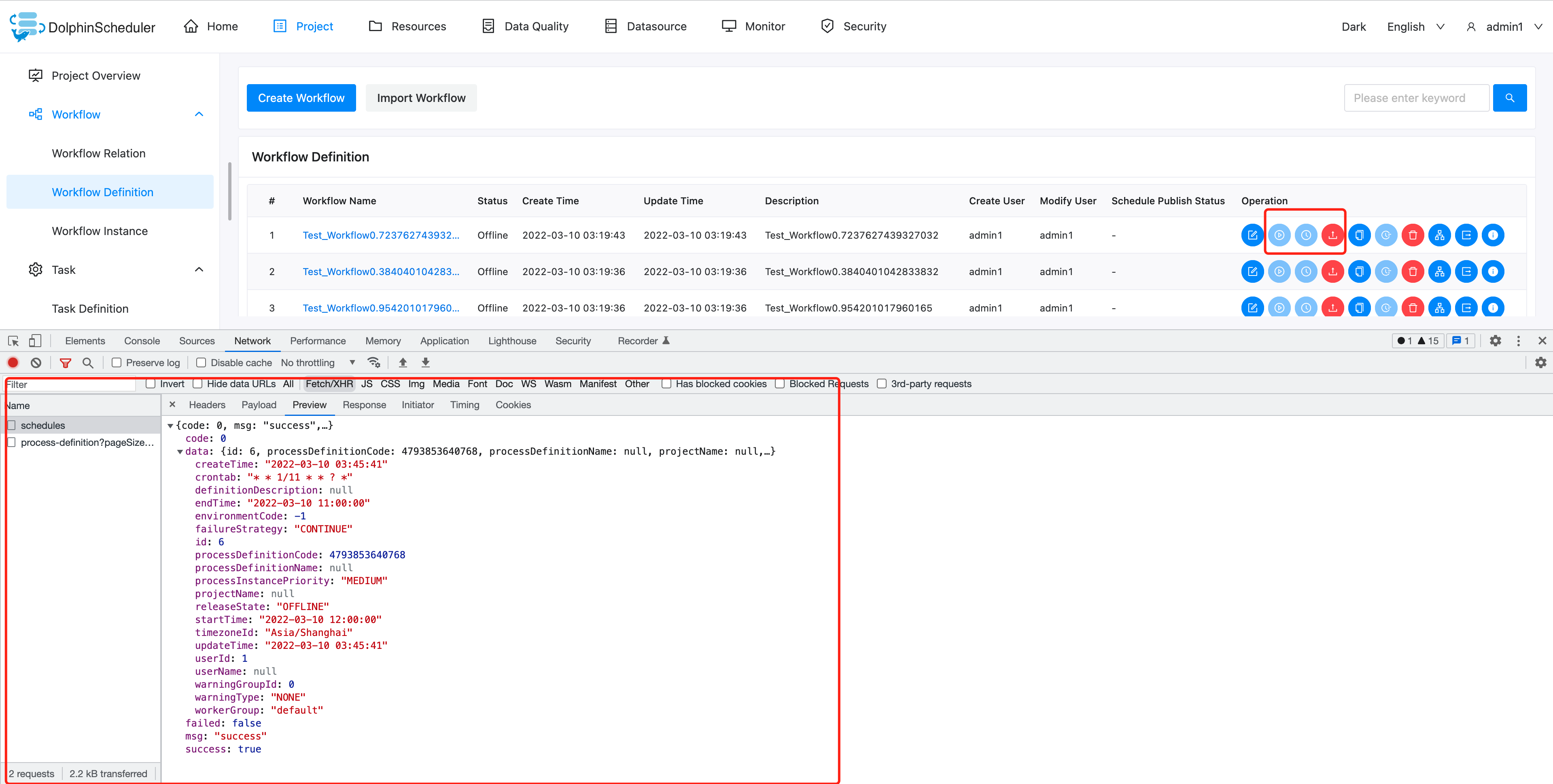The image size is (1553, 784).
Task: Select the run (play) icon on workflow 2
Action: point(1279,271)
